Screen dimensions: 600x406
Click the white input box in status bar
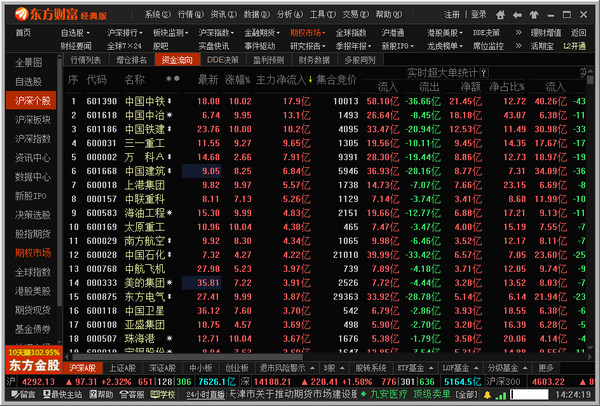pos(530,395)
